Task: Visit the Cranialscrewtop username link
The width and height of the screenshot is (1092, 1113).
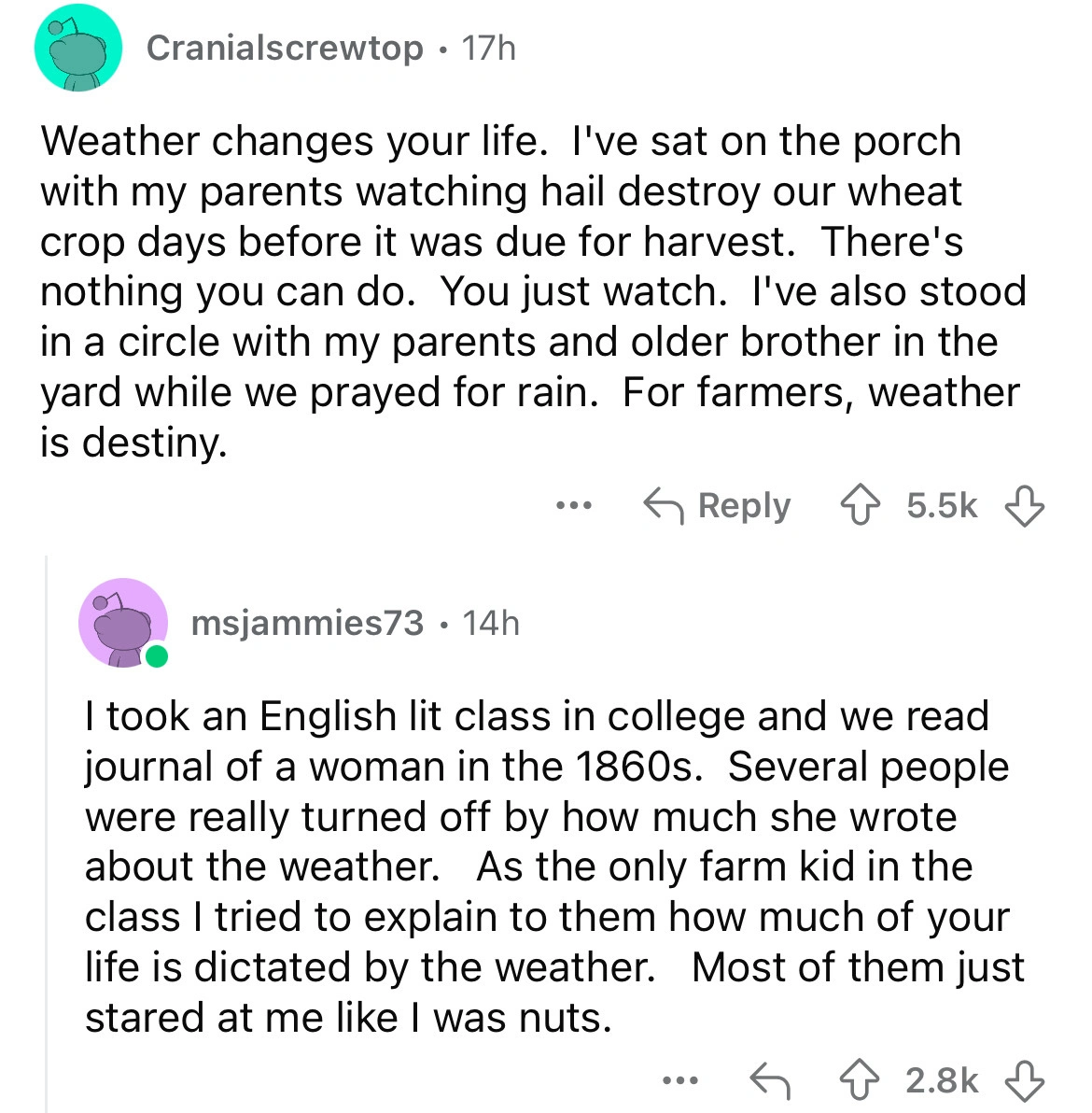Action: 285,48
